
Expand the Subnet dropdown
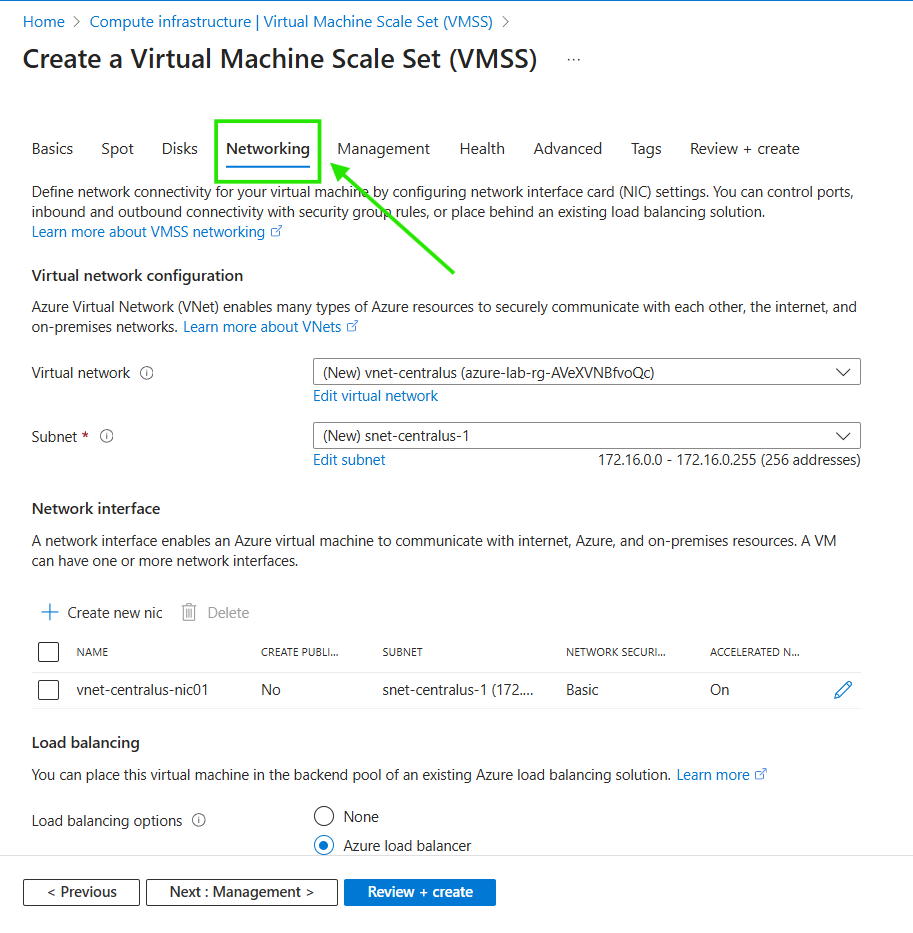tap(586, 436)
